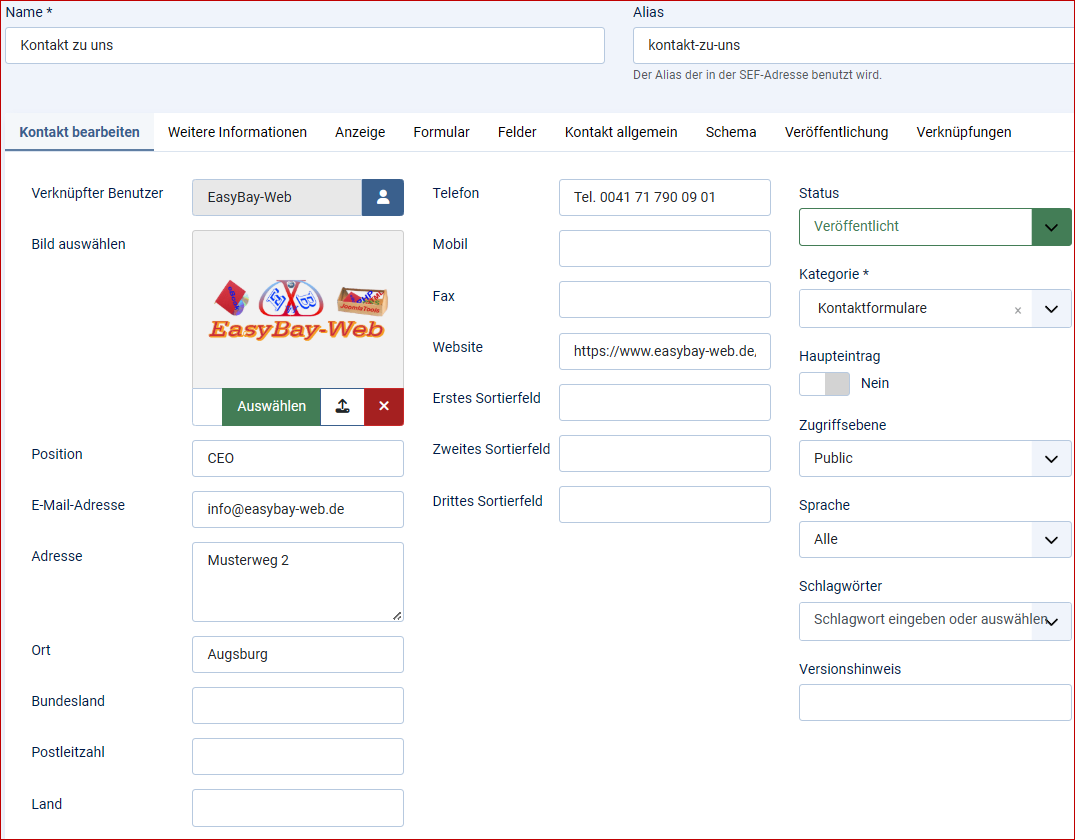The width and height of the screenshot is (1075, 840).
Task: Expand the Status dropdown
Action: tap(1050, 227)
